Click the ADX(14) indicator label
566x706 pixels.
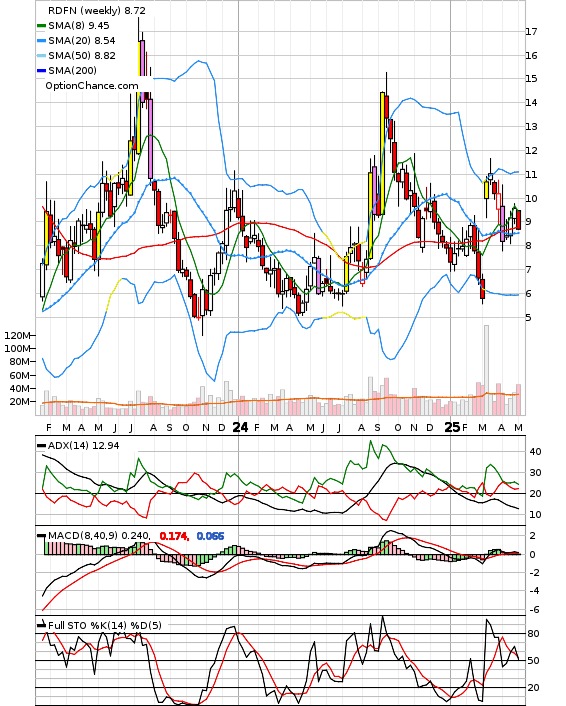83,446
